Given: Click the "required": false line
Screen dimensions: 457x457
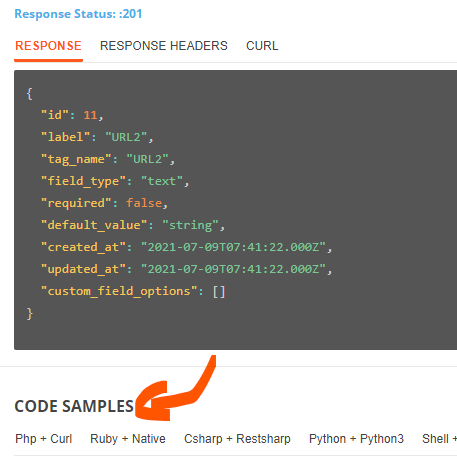Looking at the screenshot, I should click(x=104, y=203).
